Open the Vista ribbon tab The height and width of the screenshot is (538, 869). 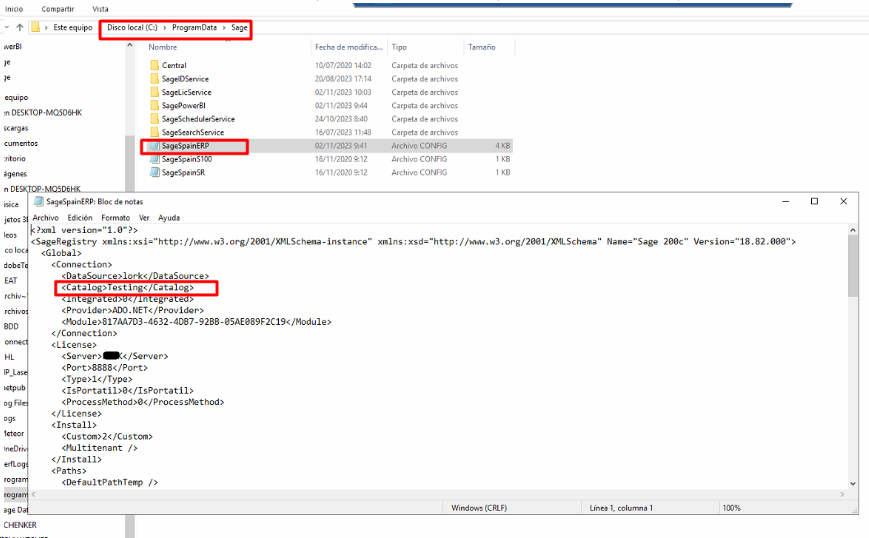click(100, 9)
